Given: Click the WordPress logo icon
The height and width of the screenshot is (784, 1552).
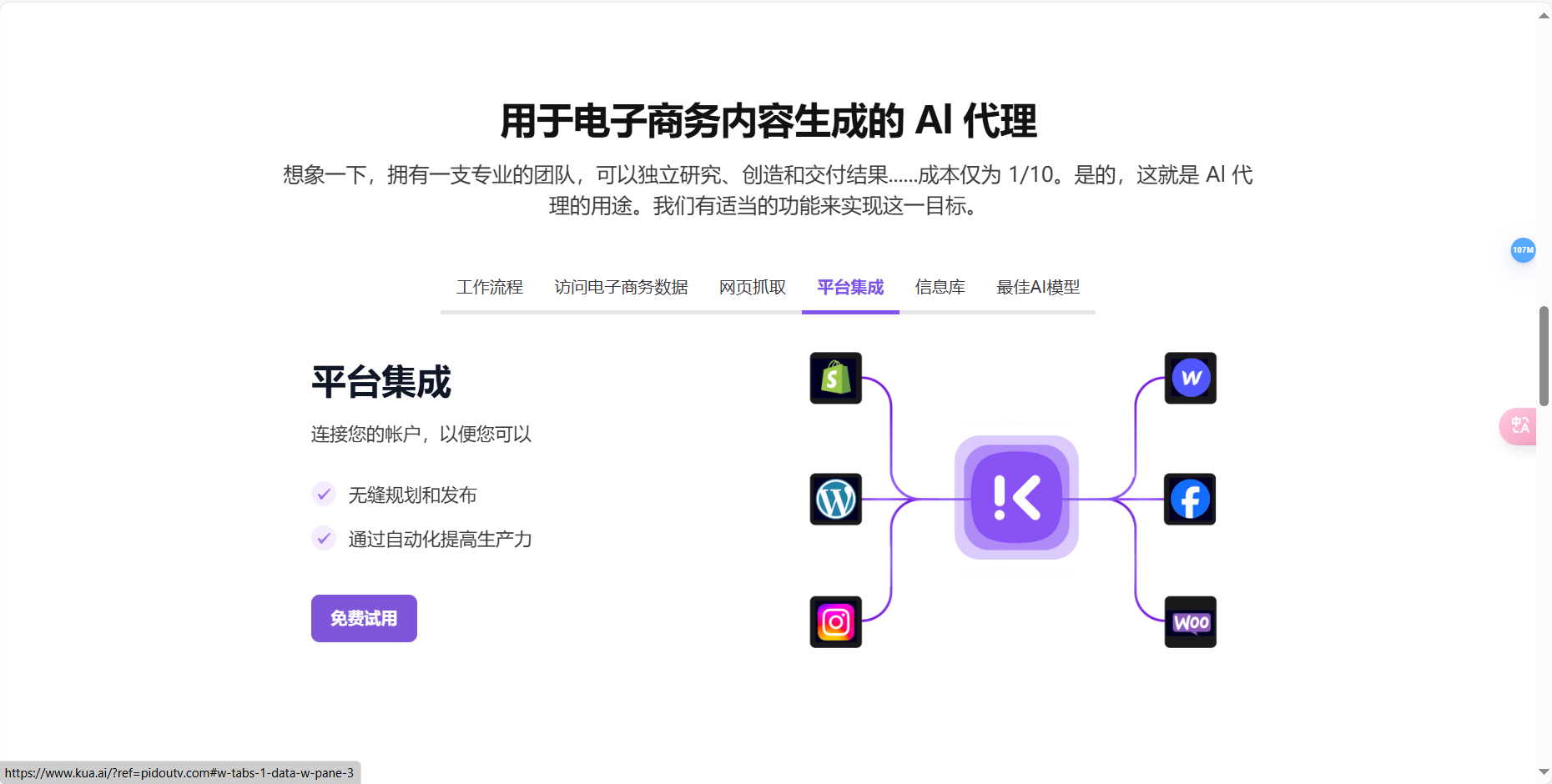Looking at the screenshot, I should [835, 500].
